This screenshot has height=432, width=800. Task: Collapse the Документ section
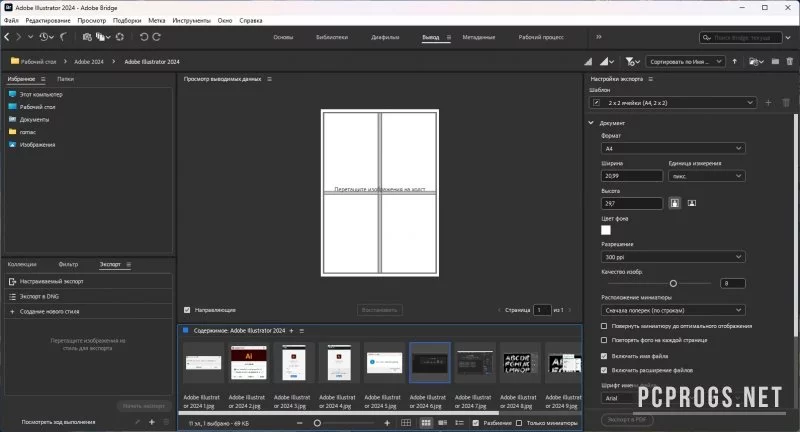pyautogui.click(x=591, y=123)
